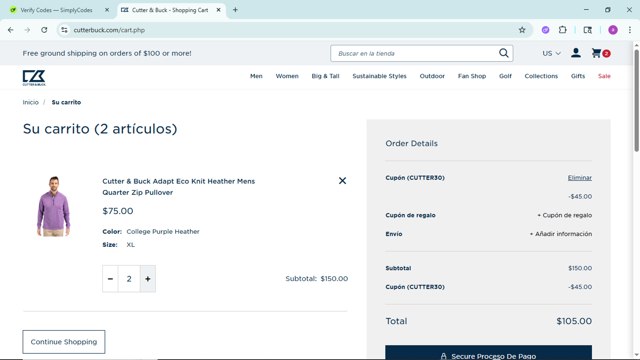Open the Men menu
This screenshot has height=360, width=640.
point(256,76)
